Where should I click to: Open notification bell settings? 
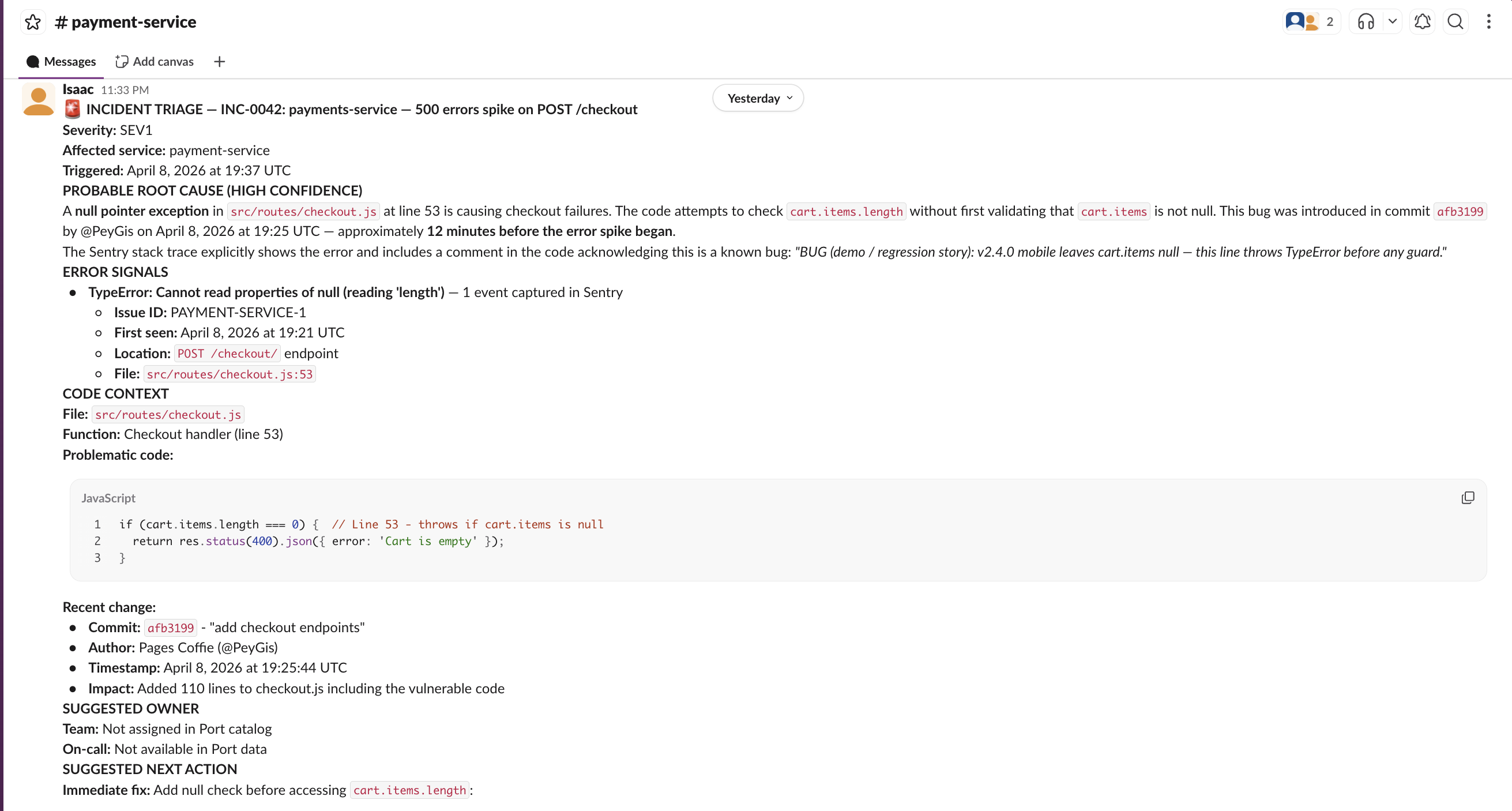tap(1421, 22)
